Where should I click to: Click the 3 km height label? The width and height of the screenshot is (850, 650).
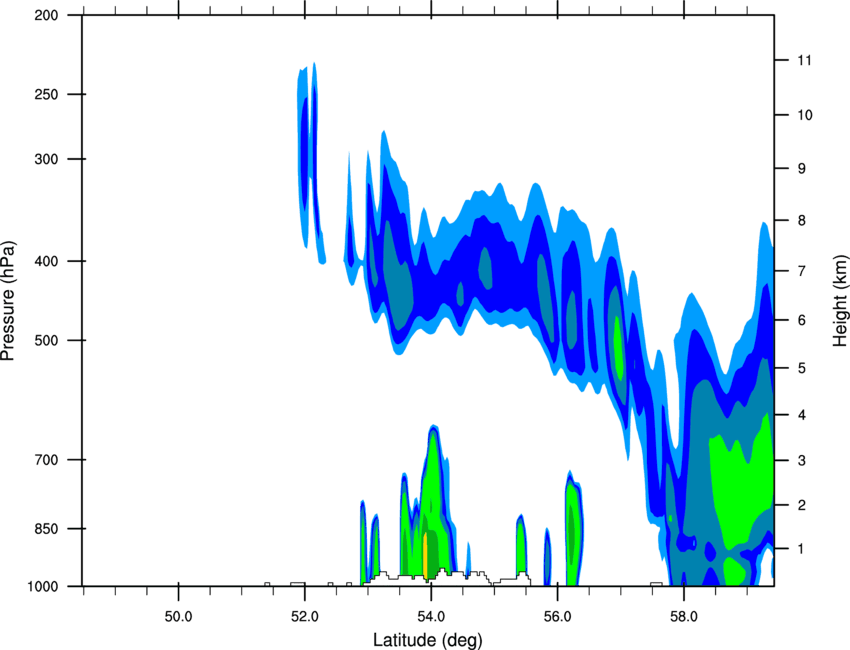click(x=801, y=461)
